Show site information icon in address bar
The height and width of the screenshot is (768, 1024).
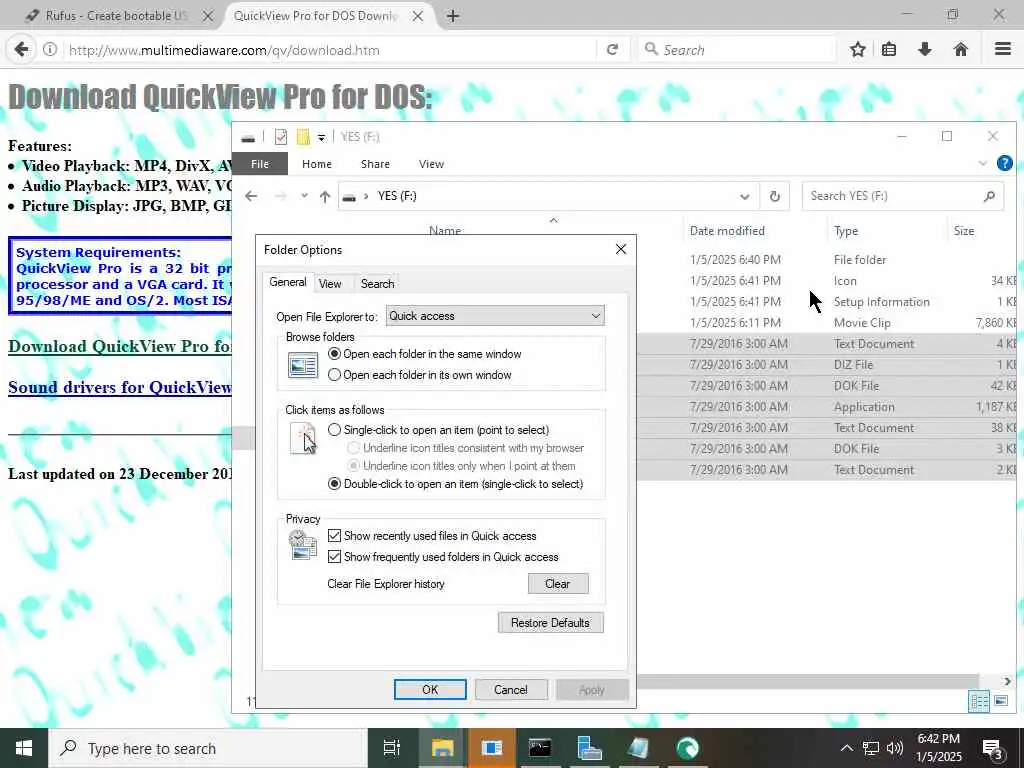pyautogui.click(x=50, y=50)
